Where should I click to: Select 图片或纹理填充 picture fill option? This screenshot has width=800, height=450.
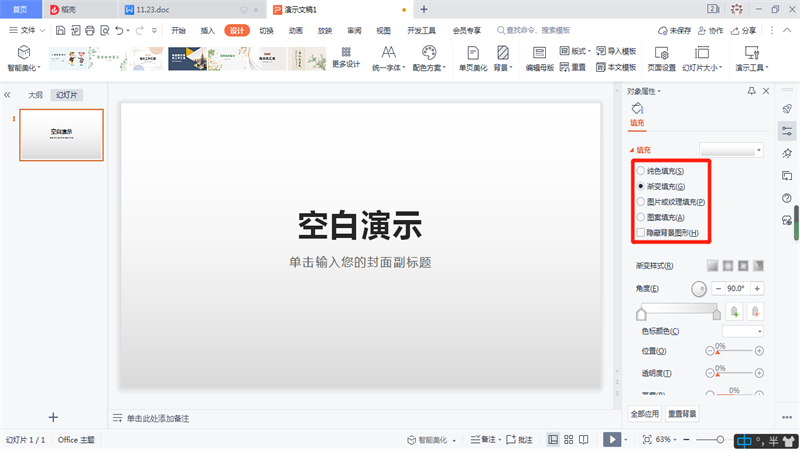pos(671,202)
